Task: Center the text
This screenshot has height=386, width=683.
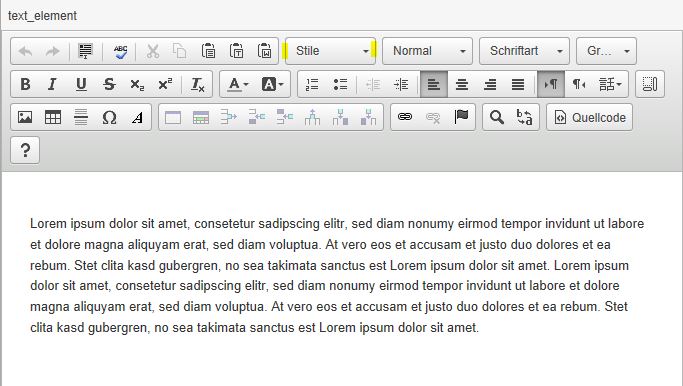Action: coord(462,84)
